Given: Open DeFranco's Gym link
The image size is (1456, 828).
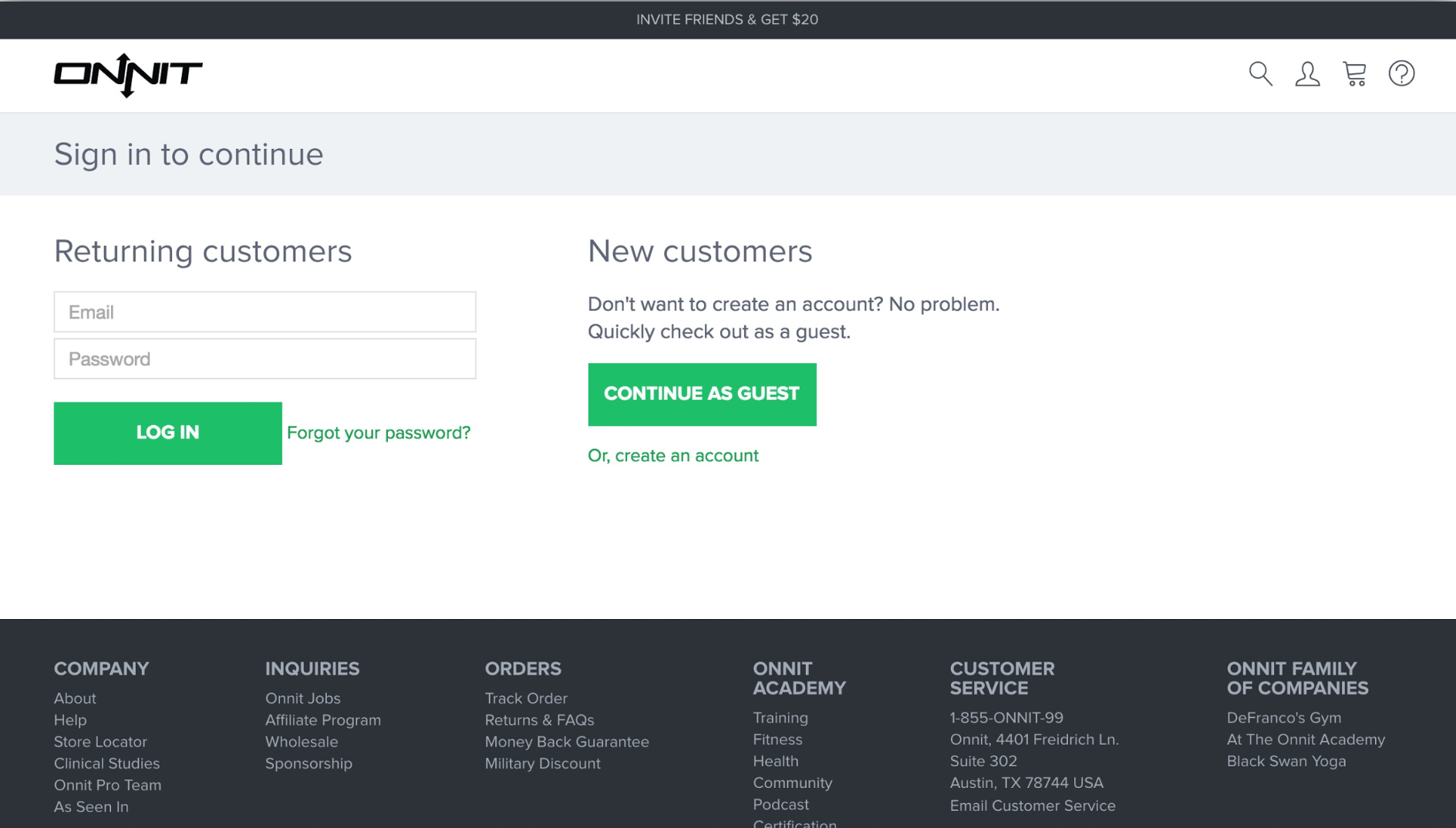Looking at the screenshot, I should [x=1284, y=718].
